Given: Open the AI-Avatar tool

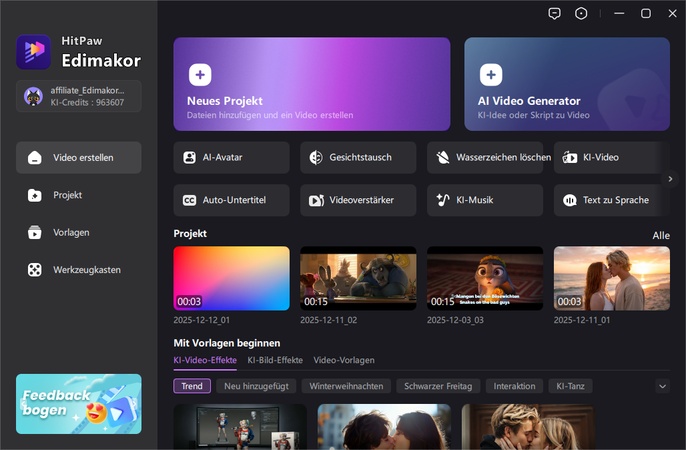Looking at the screenshot, I should (x=231, y=157).
